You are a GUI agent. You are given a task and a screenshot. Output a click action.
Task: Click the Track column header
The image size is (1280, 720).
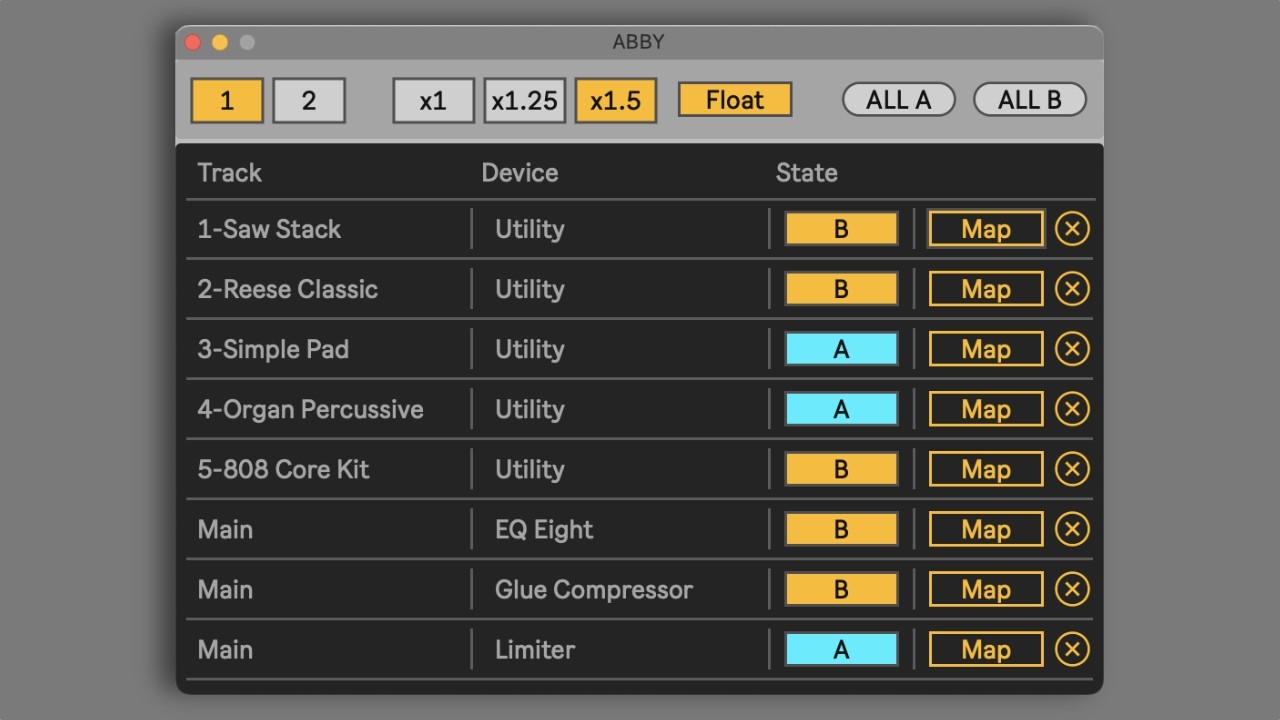[229, 172]
